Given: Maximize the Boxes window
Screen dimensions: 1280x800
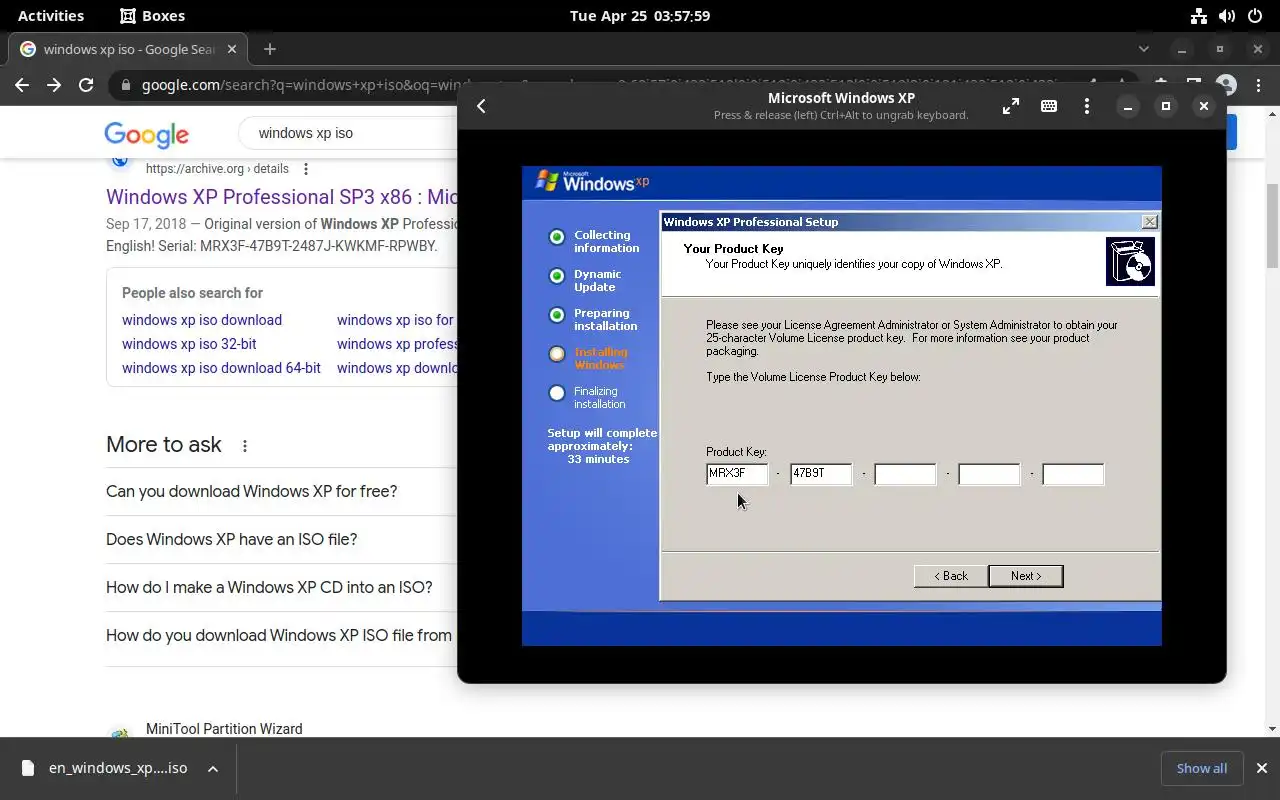Looking at the screenshot, I should [x=1165, y=106].
